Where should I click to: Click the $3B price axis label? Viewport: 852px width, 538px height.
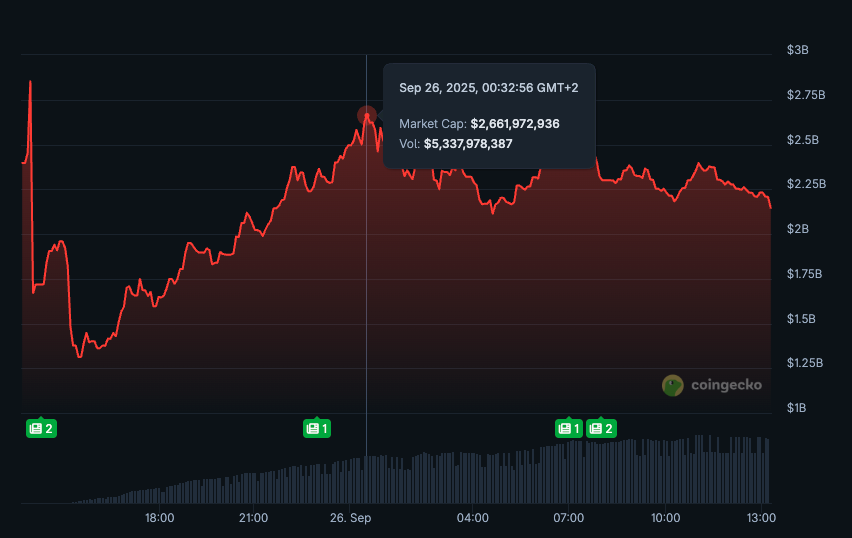pos(797,50)
